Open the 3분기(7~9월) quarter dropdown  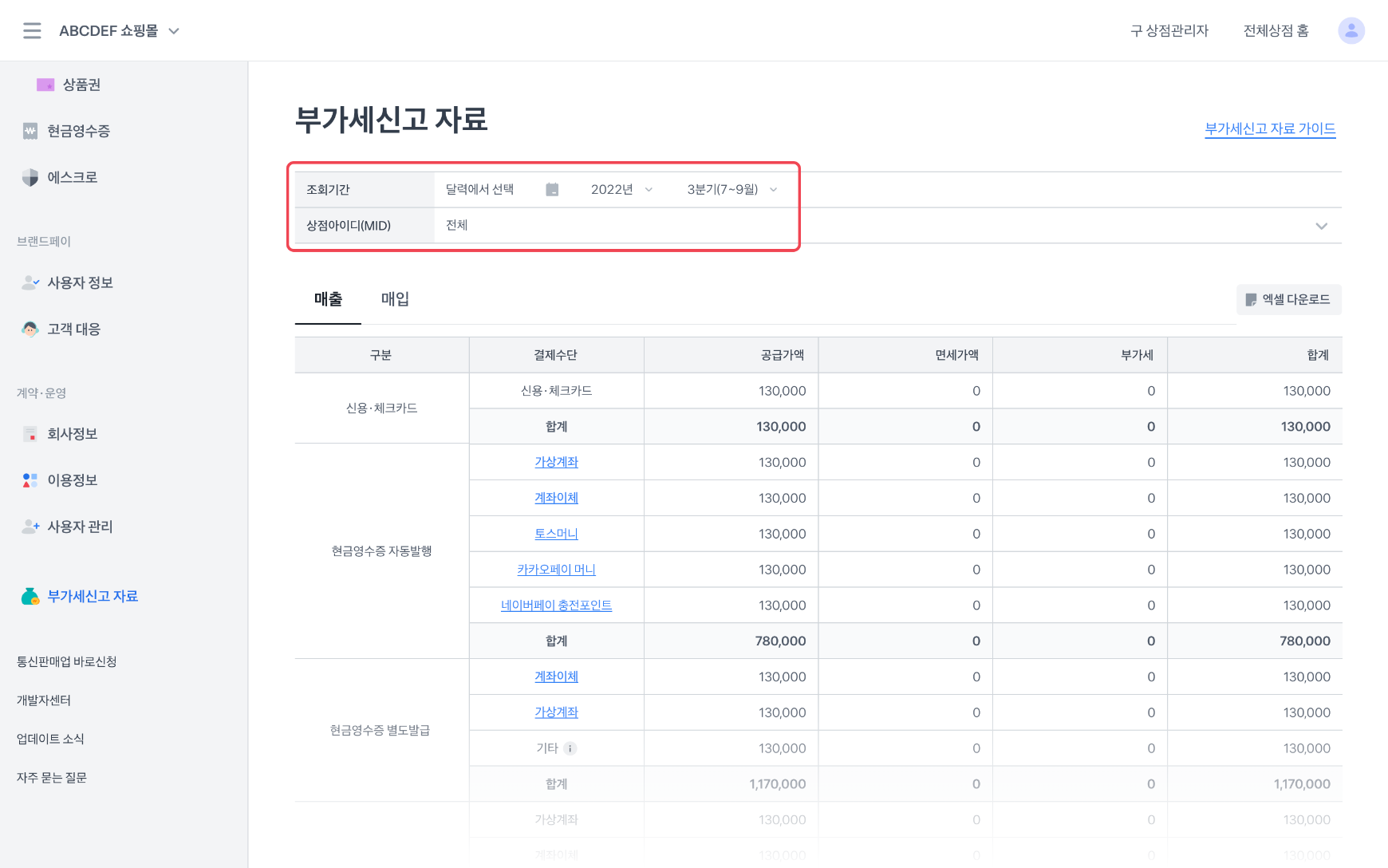[x=731, y=190]
